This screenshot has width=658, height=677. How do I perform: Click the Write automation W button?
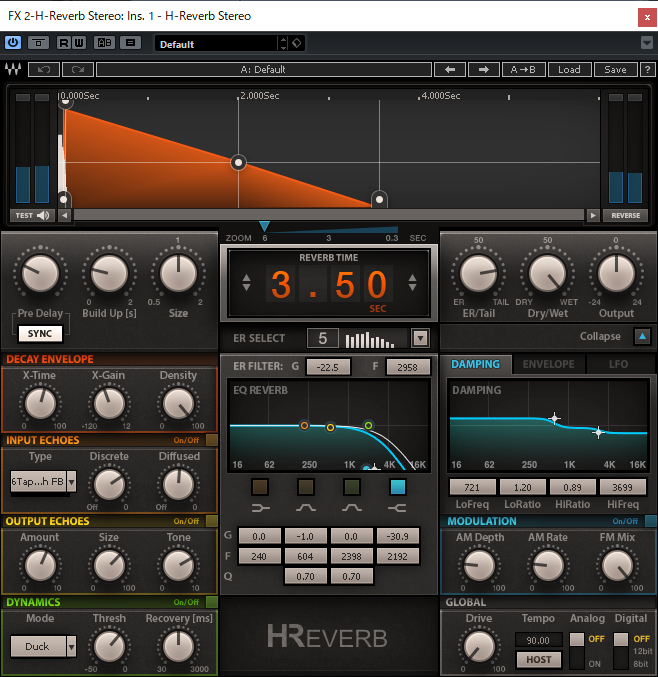click(79, 43)
